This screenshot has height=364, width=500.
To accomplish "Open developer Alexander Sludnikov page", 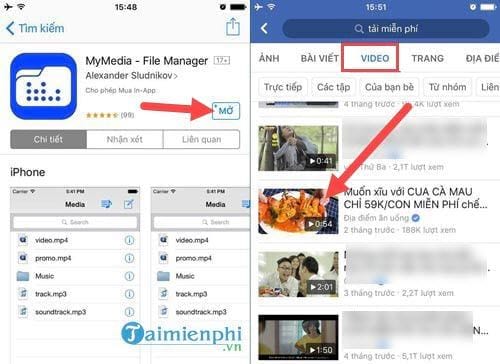I will point(131,76).
